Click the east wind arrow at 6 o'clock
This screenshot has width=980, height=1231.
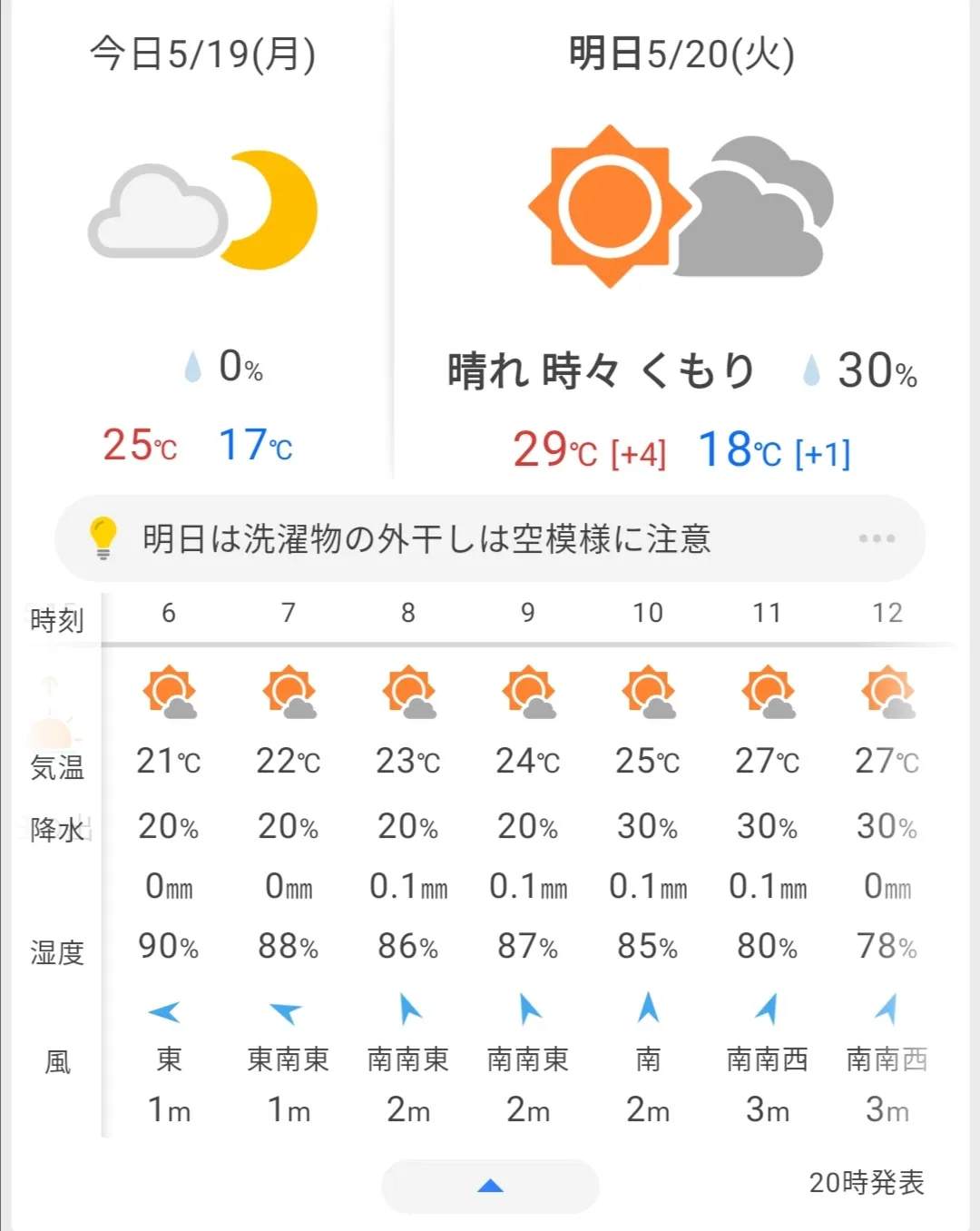point(165,1011)
